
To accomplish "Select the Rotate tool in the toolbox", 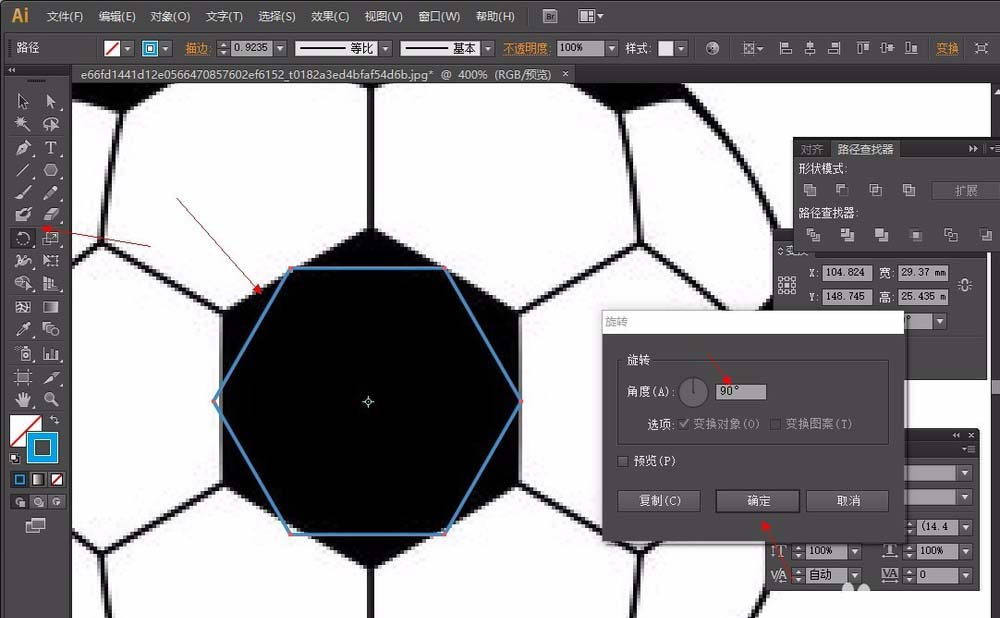I will (x=23, y=238).
